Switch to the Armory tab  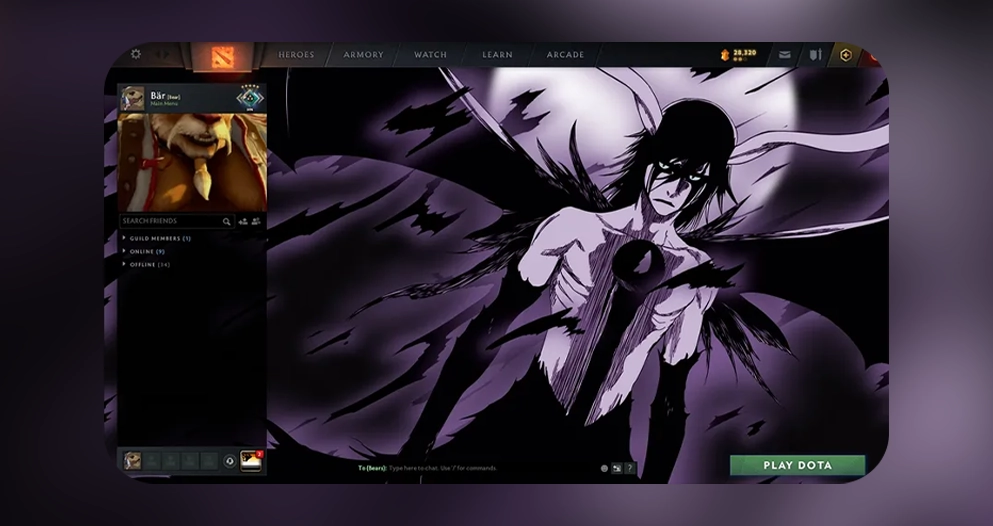(x=364, y=54)
